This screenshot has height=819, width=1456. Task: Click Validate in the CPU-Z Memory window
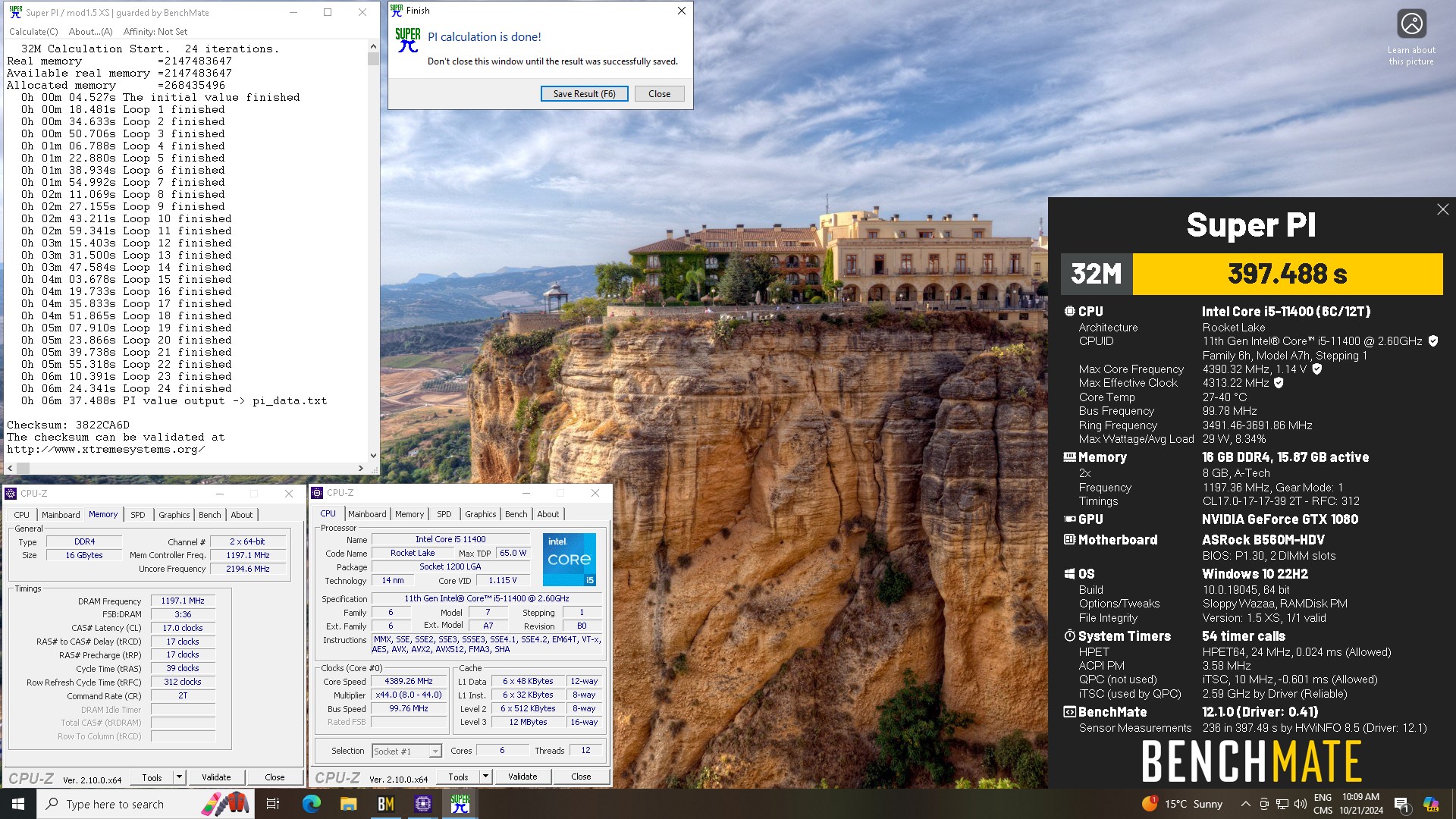pos(216,777)
